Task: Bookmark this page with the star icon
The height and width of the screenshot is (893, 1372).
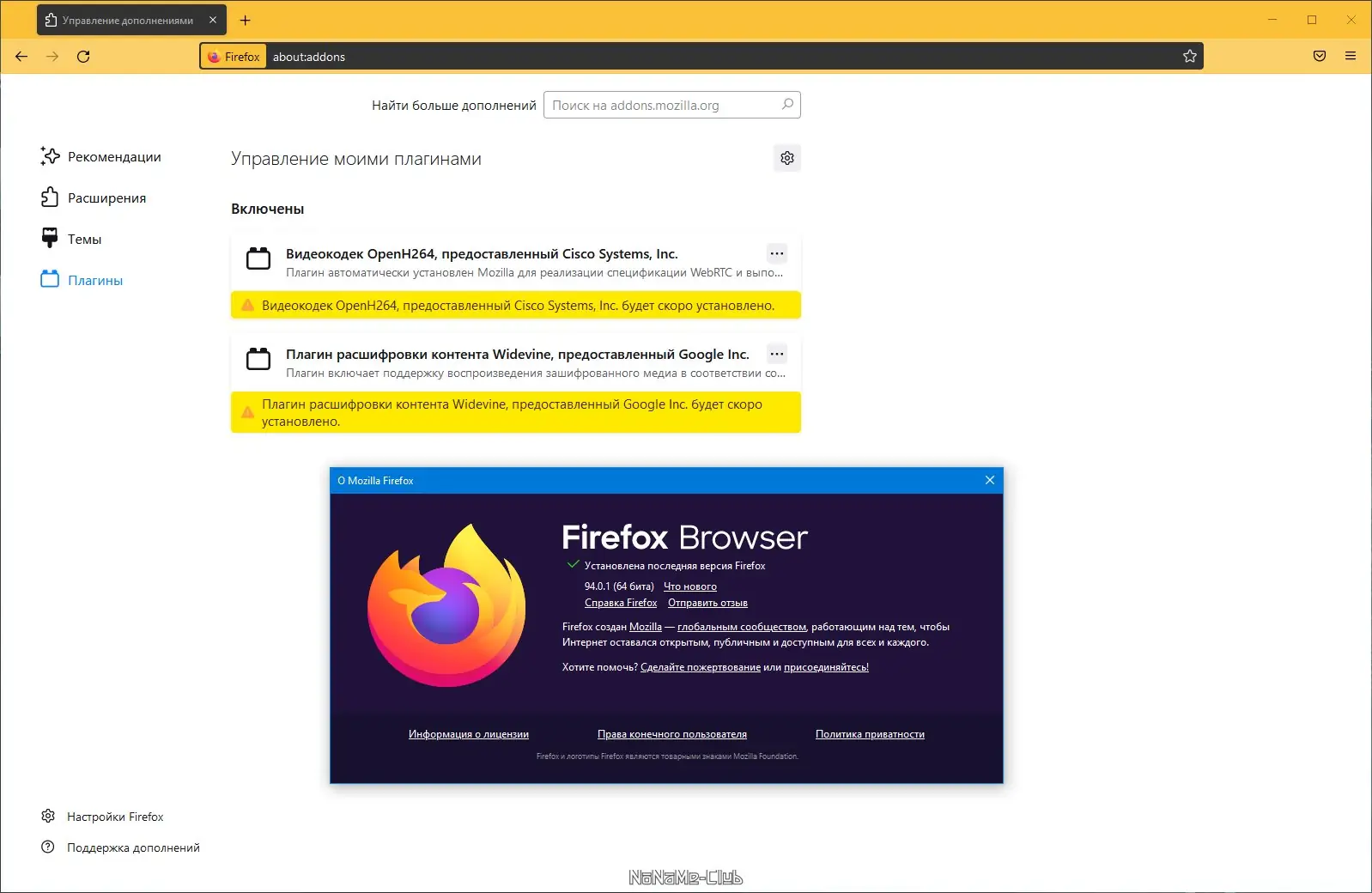Action: [1189, 57]
